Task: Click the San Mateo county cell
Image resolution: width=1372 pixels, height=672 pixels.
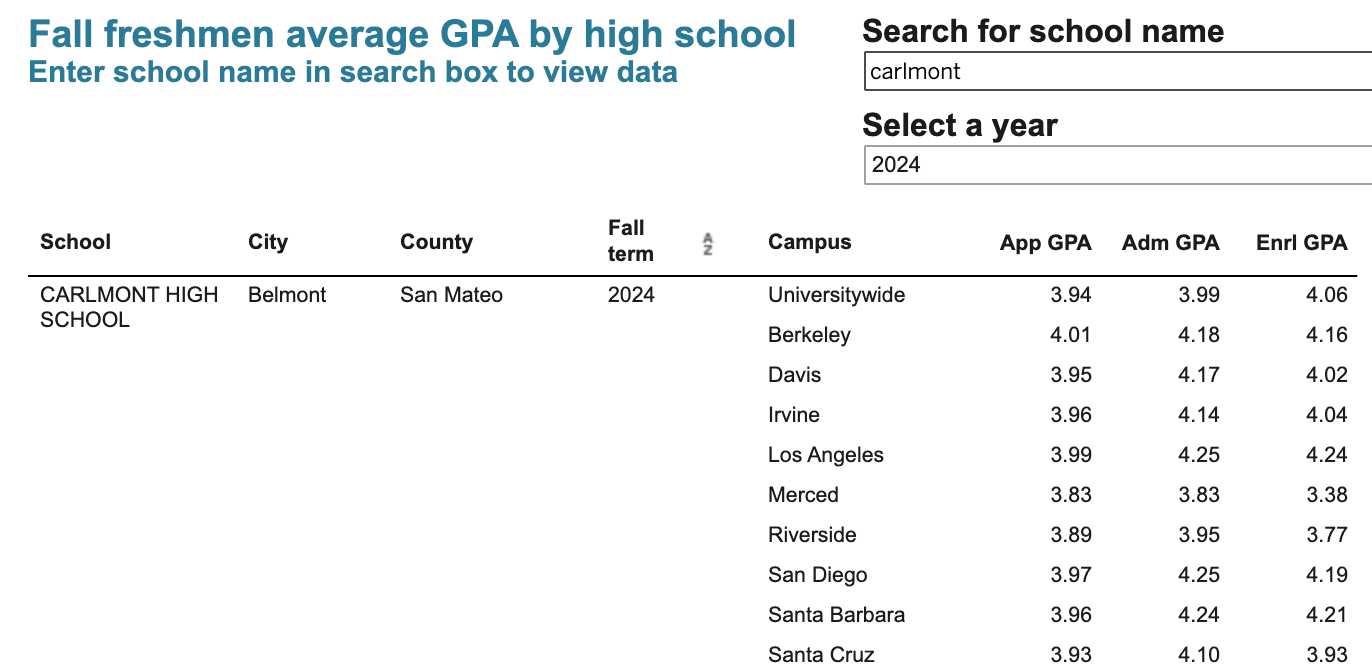Action: [x=451, y=295]
